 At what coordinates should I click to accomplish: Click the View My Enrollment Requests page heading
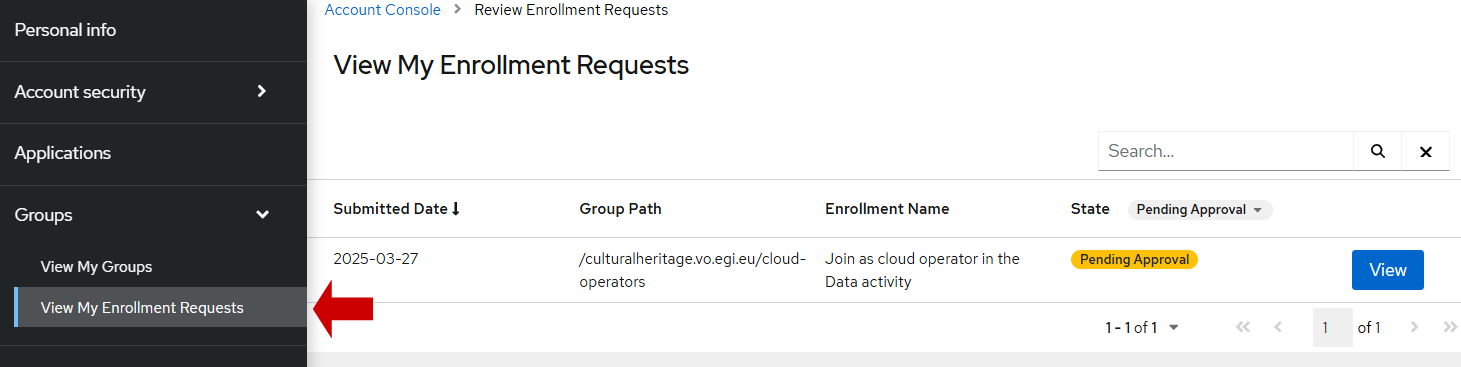(x=511, y=65)
